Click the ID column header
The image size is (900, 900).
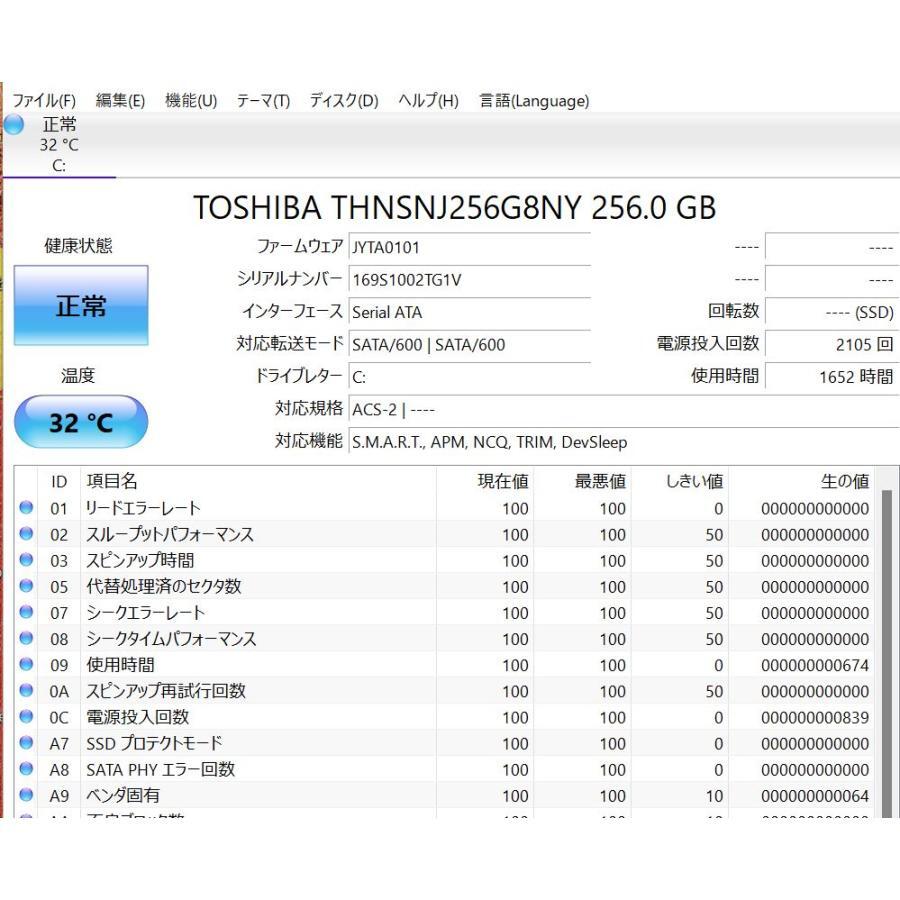(59, 481)
